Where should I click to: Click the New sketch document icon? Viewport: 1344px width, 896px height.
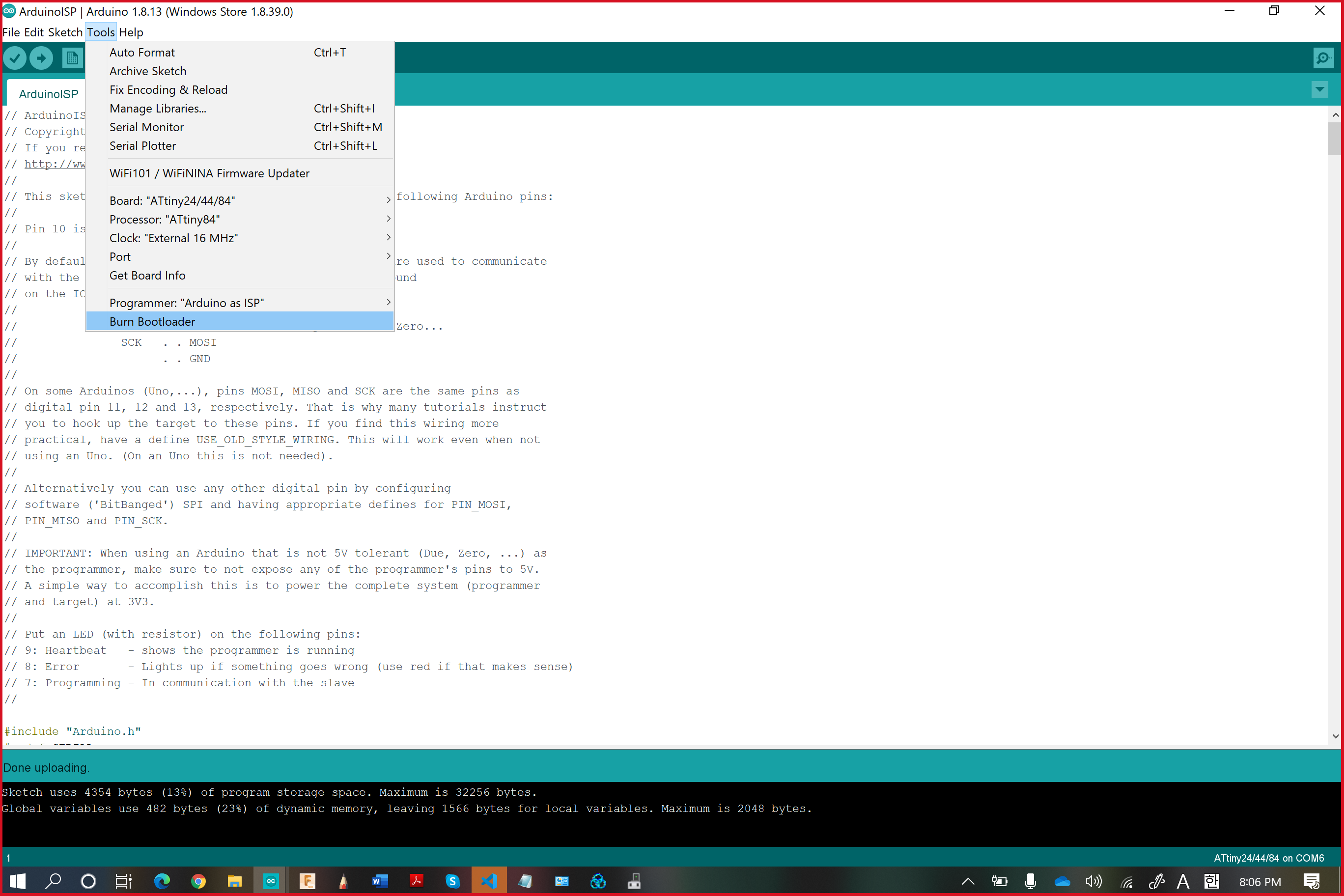72,57
